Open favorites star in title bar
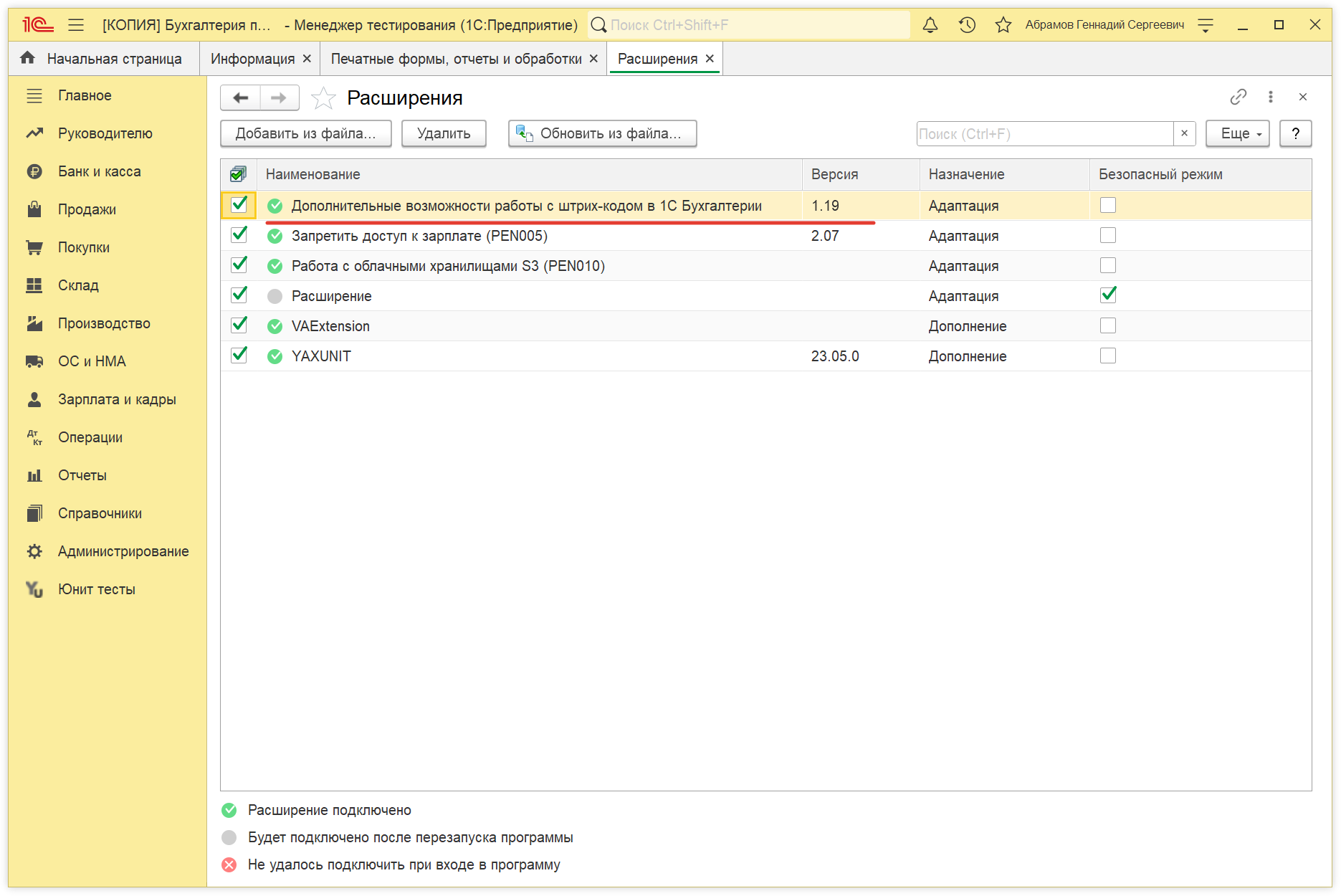 [x=1003, y=25]
